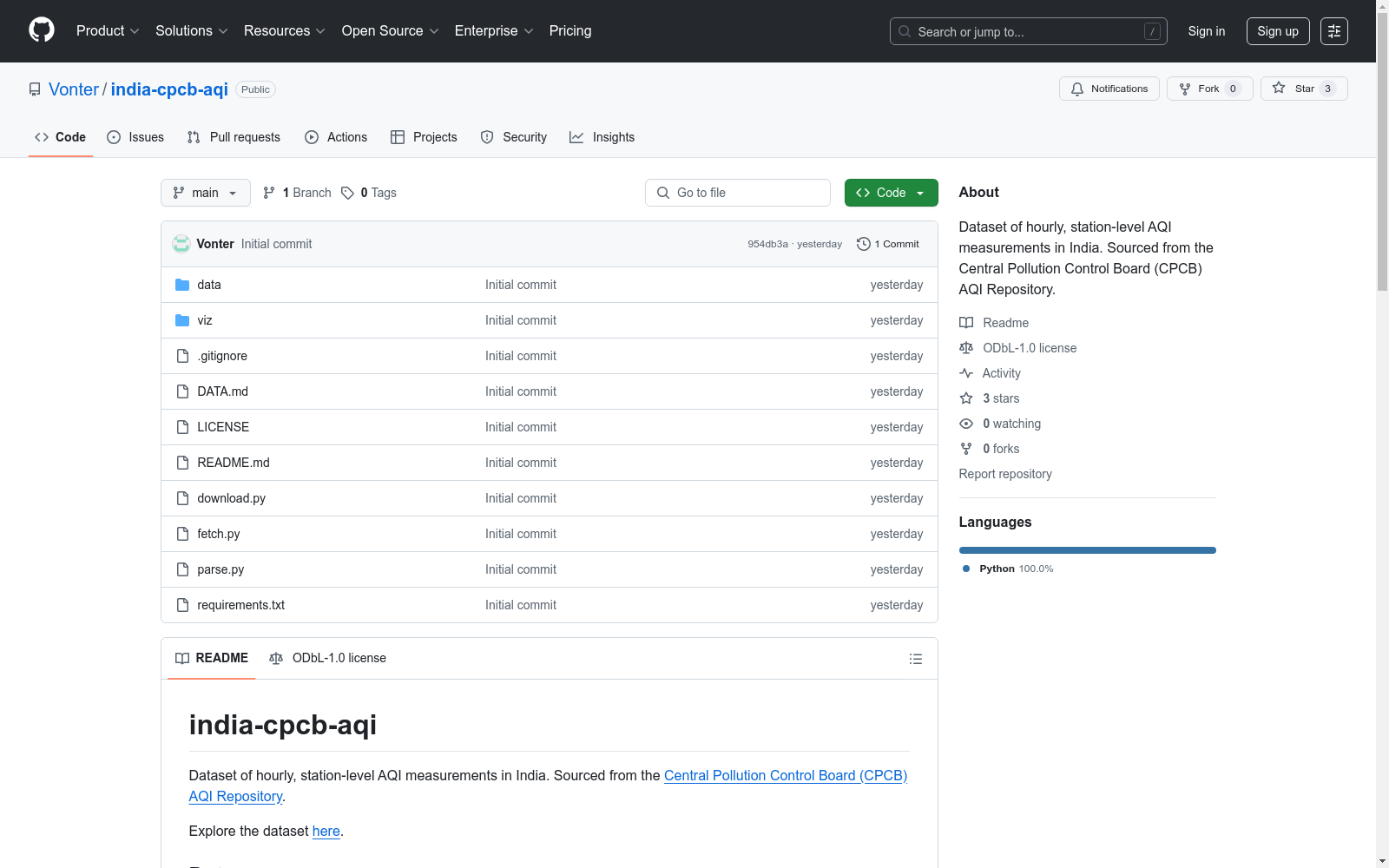The image size is (1389, 868).
Task: Click the requirements.txt file icon
Action: 182,605
